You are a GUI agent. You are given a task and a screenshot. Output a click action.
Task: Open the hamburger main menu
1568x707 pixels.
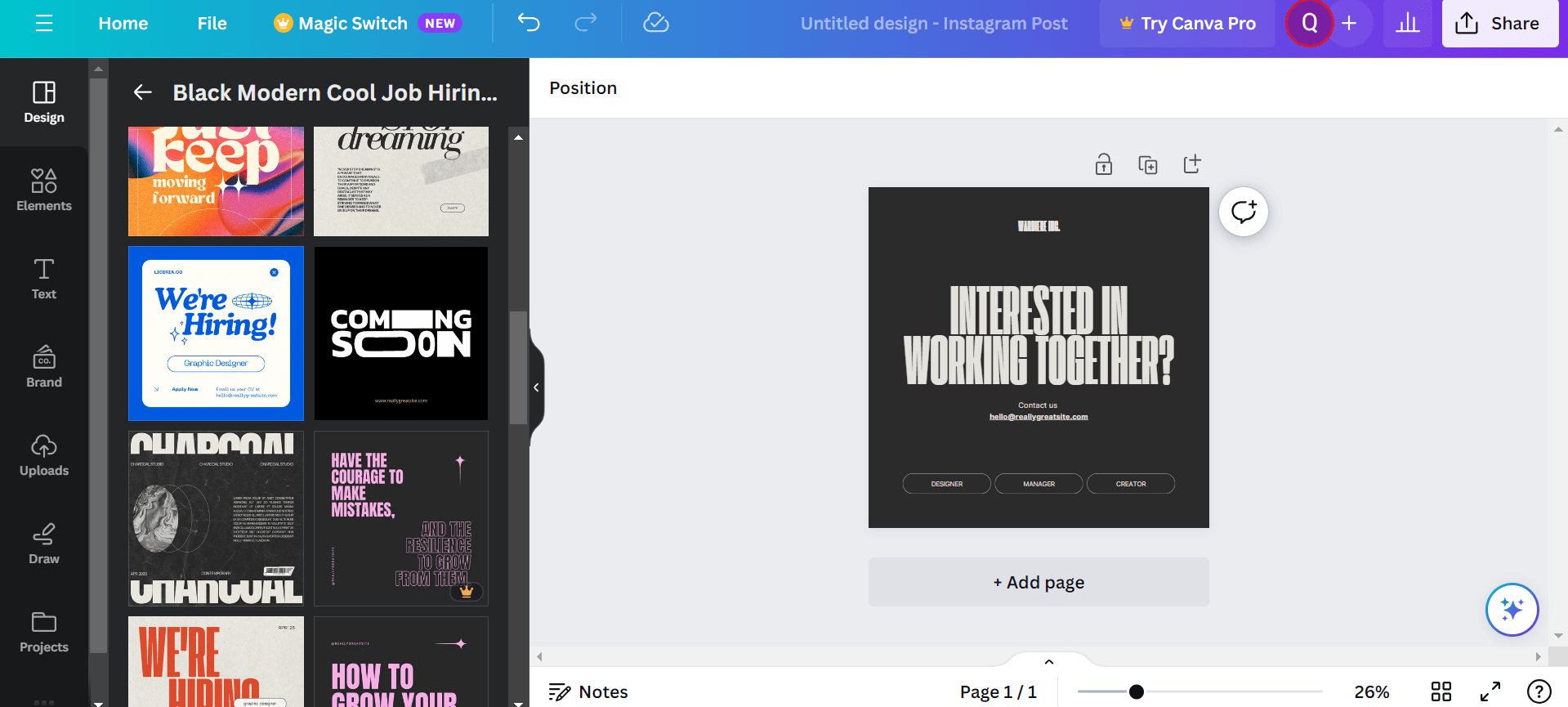click(44, 23)
